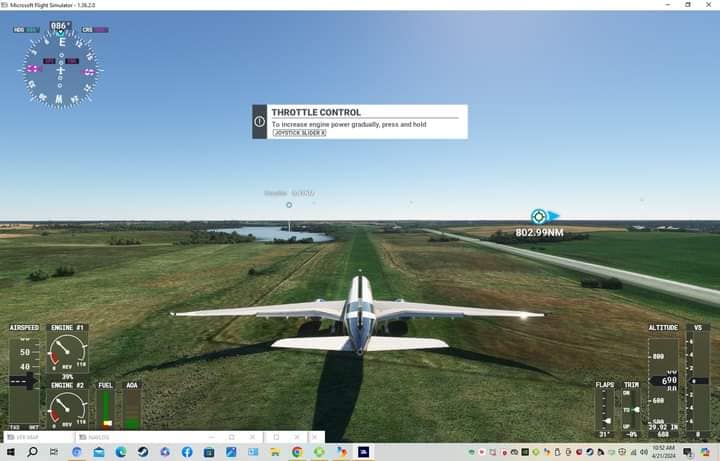720x461 pixels.
Task: Click the VS vertical speed indicator
Action: click(x=698, y=381)
